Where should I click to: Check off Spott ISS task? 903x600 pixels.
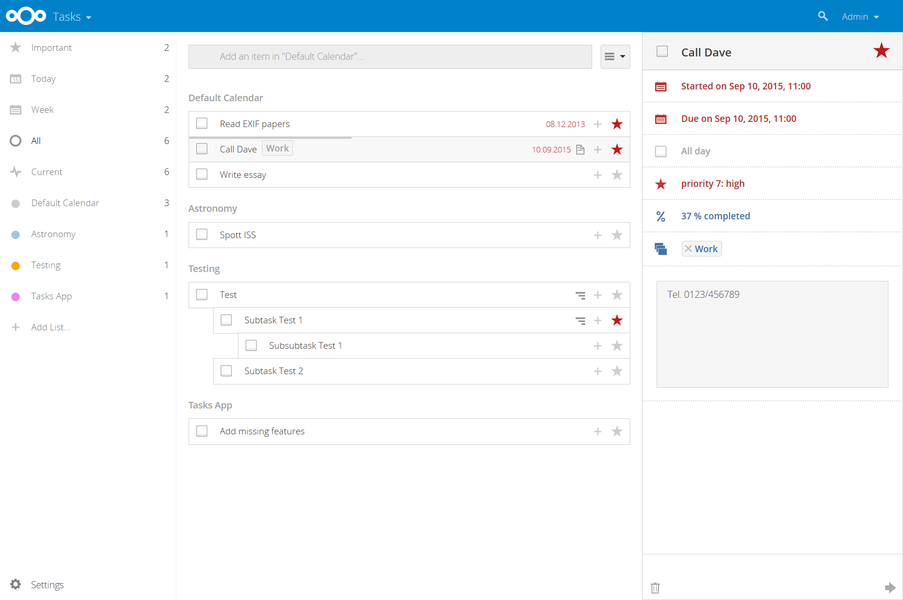pyautogui.click(x=202, y=234)
